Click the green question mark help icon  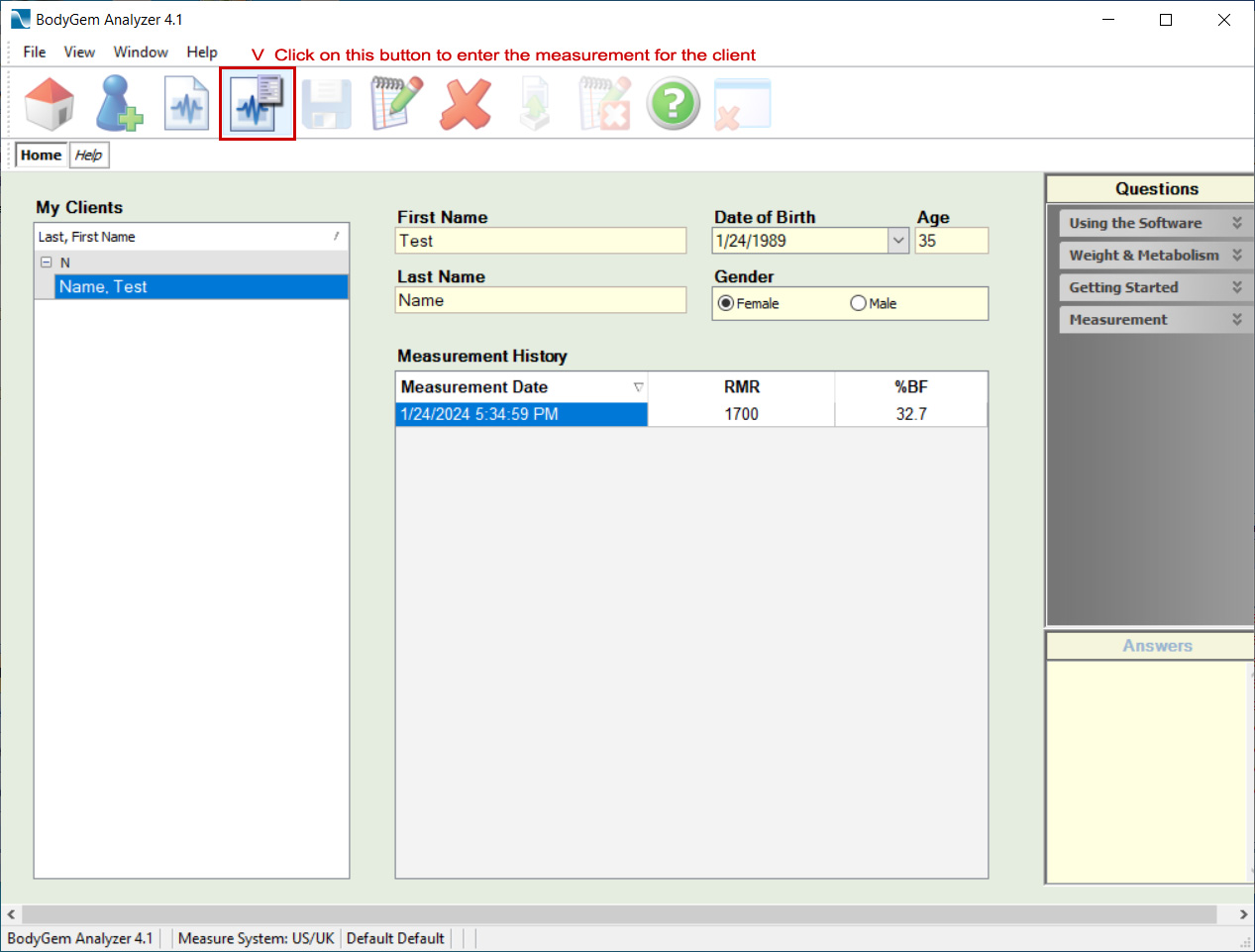[674, 104]
